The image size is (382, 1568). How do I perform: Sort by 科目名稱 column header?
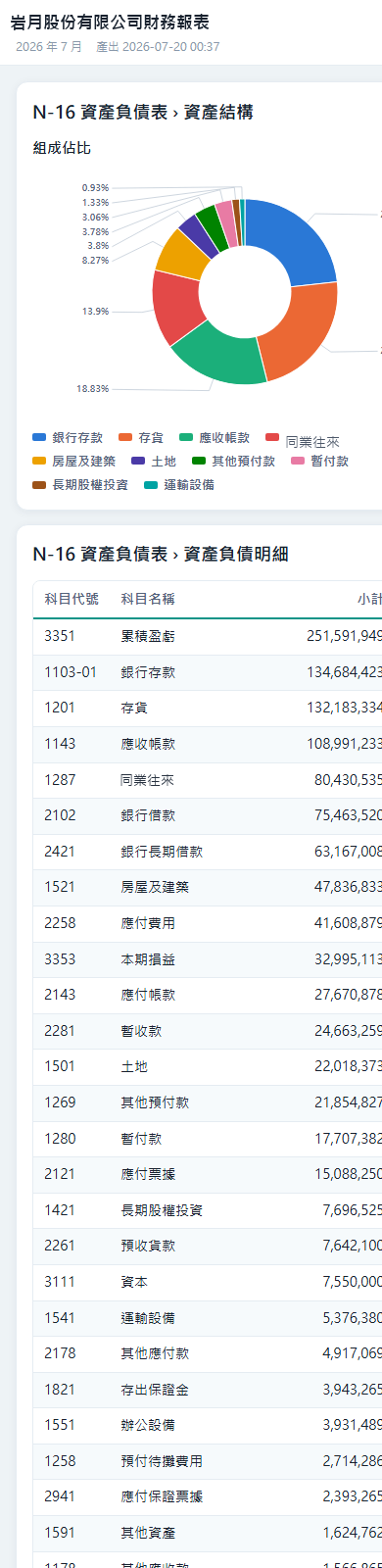click(x=148, y=599)
